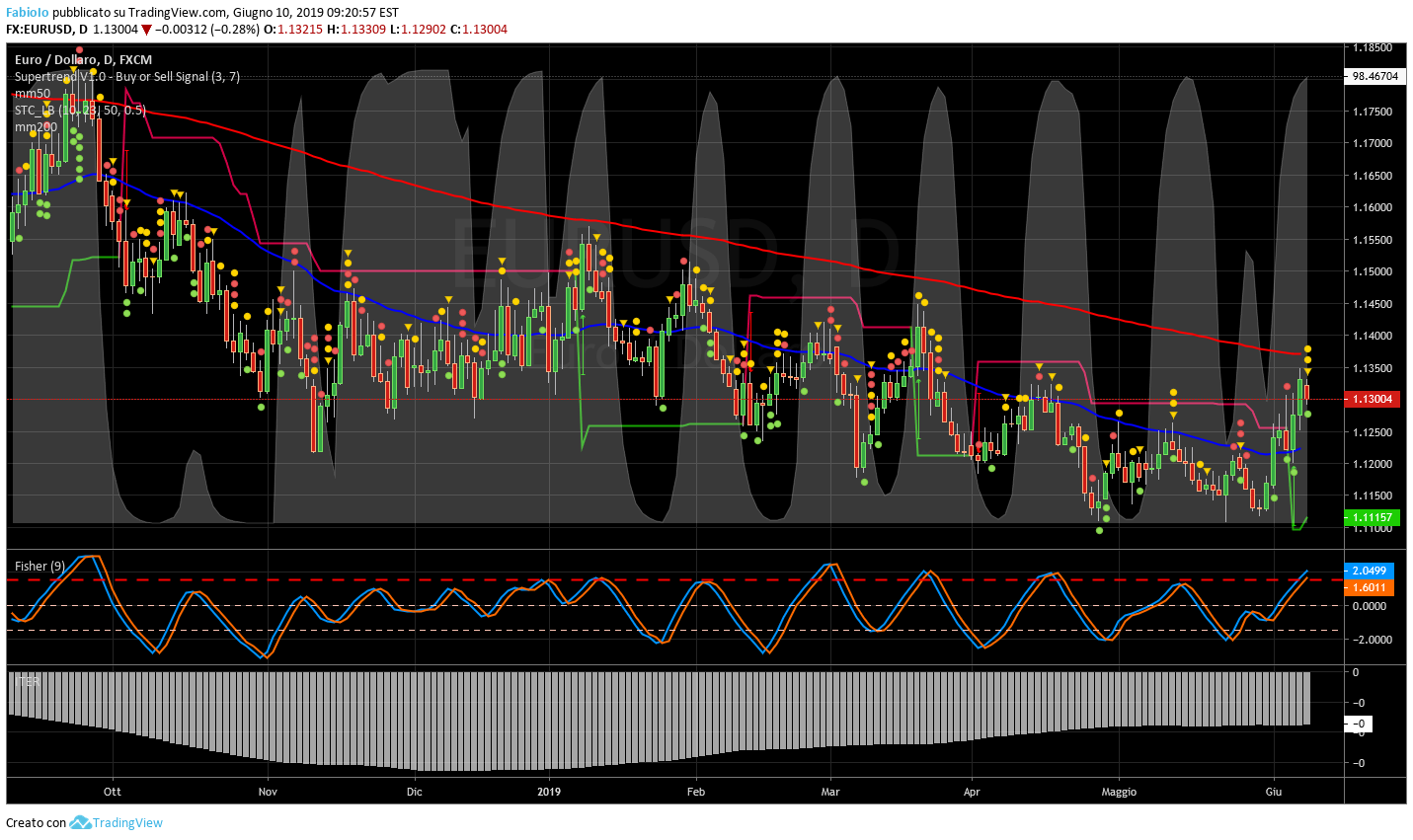The height and width of the screenshot is (840, 1413).
Task: Click the Maggio month label on the time axis
Action: (x=1119, y=792)
